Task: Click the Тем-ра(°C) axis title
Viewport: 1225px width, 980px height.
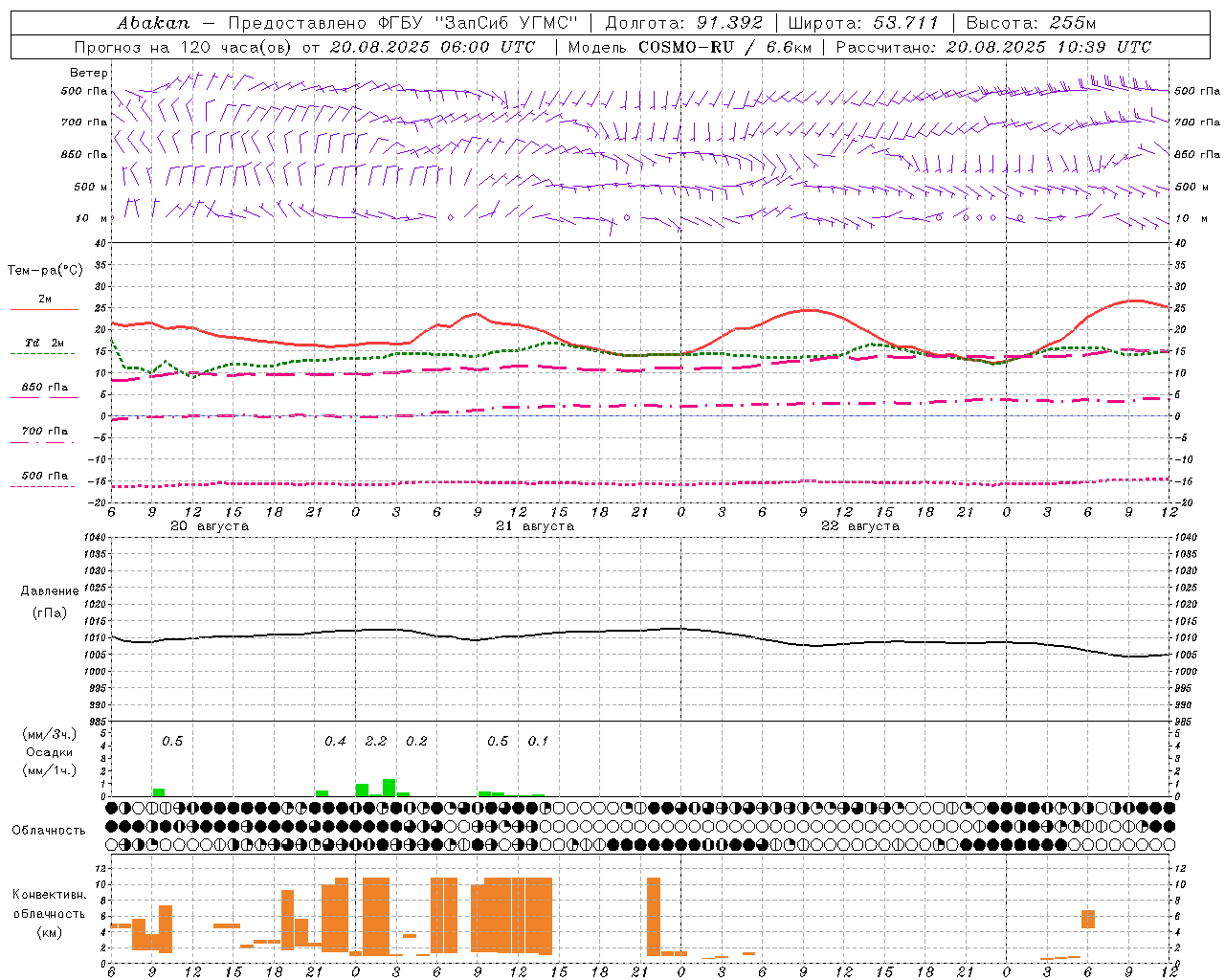Action: (x=45, y=271)
